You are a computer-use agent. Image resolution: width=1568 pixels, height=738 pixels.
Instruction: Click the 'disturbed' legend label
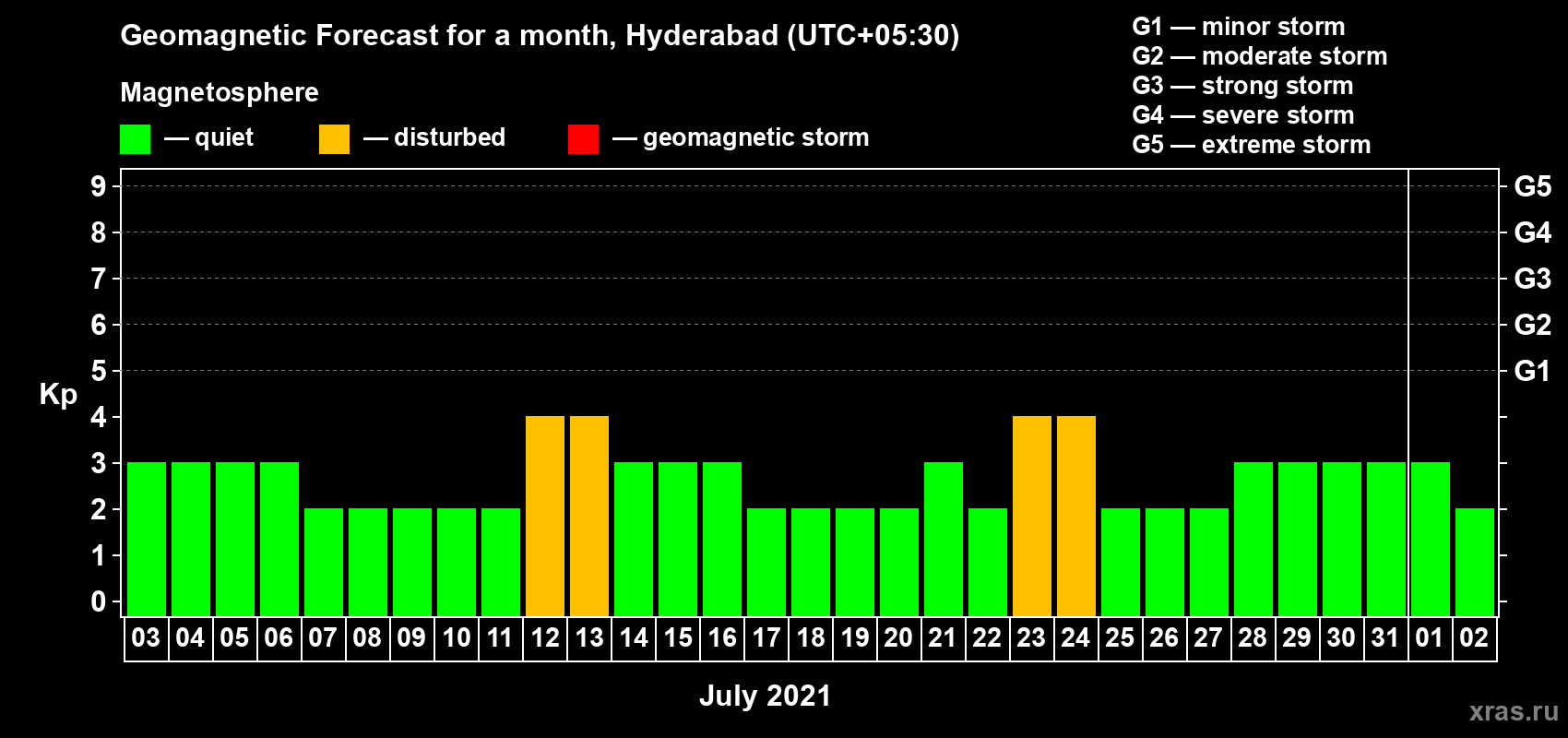coord(449,137)
